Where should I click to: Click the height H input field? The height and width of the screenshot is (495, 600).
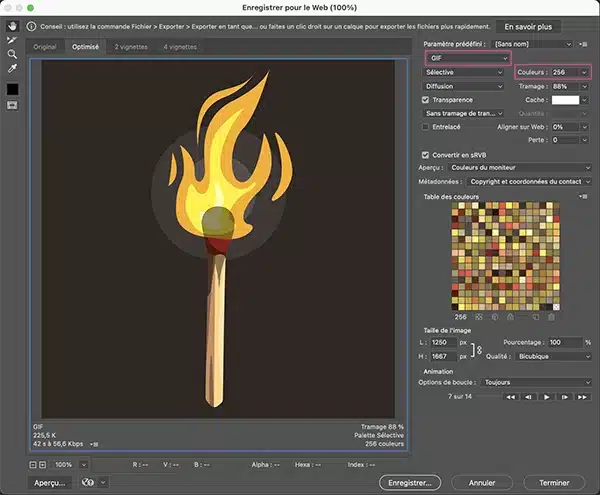(443, 357)
